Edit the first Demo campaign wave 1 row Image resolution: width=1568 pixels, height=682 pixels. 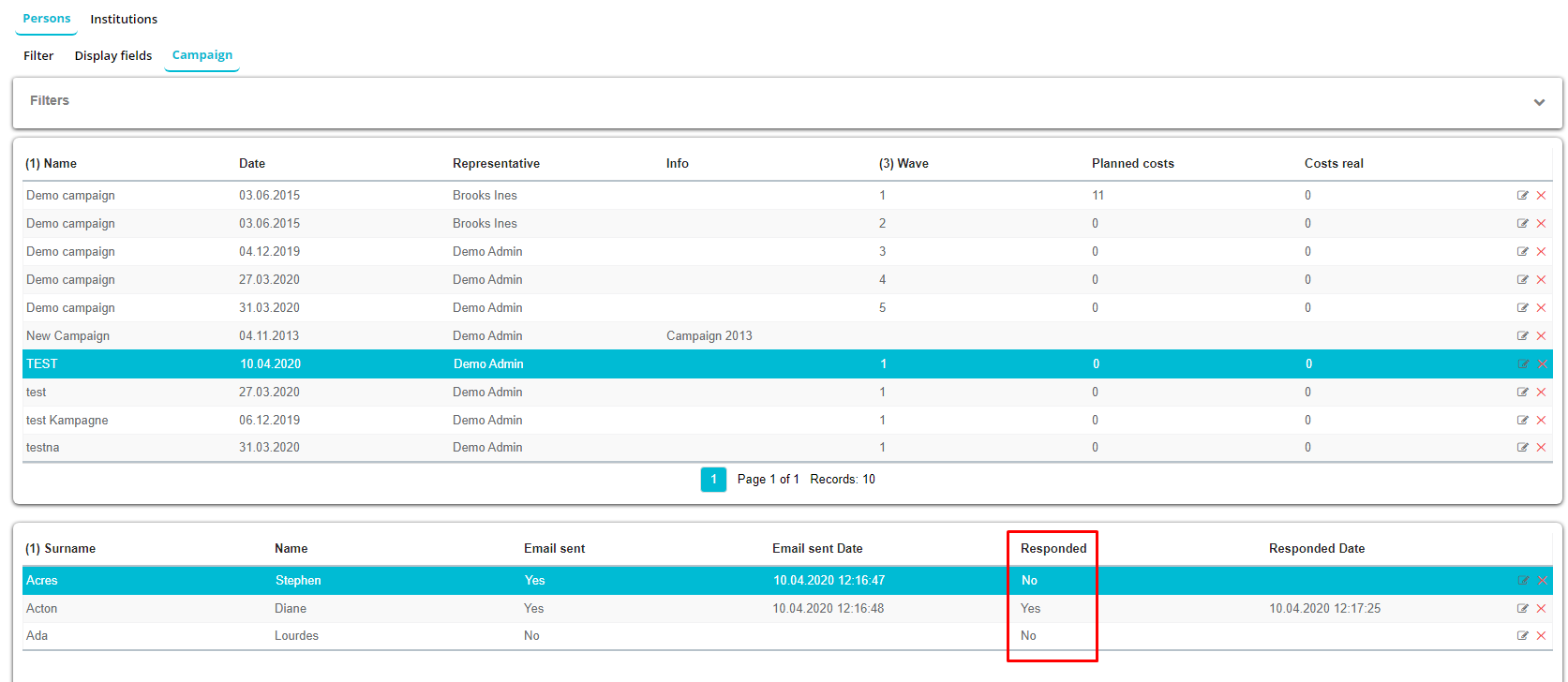pyautogui.click(x=1522, y=196)
